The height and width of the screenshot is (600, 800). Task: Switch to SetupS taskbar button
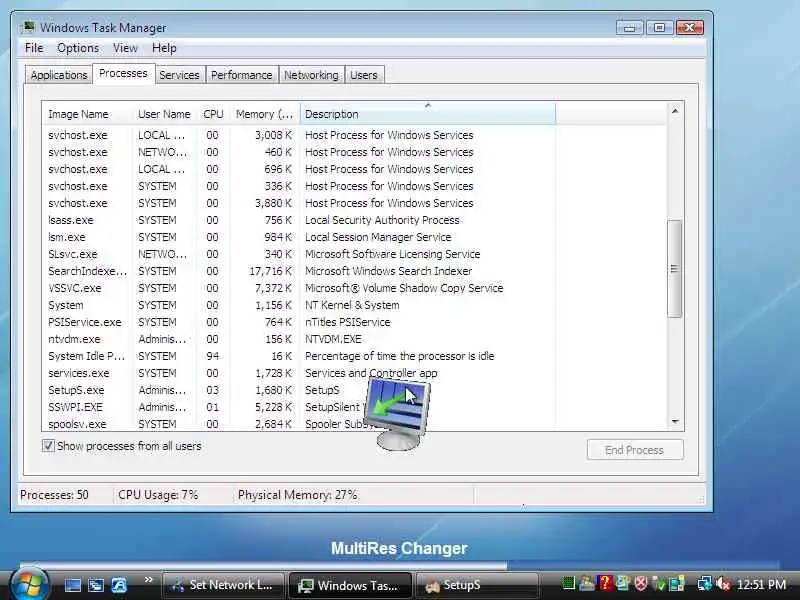click(x=478, y=585)
